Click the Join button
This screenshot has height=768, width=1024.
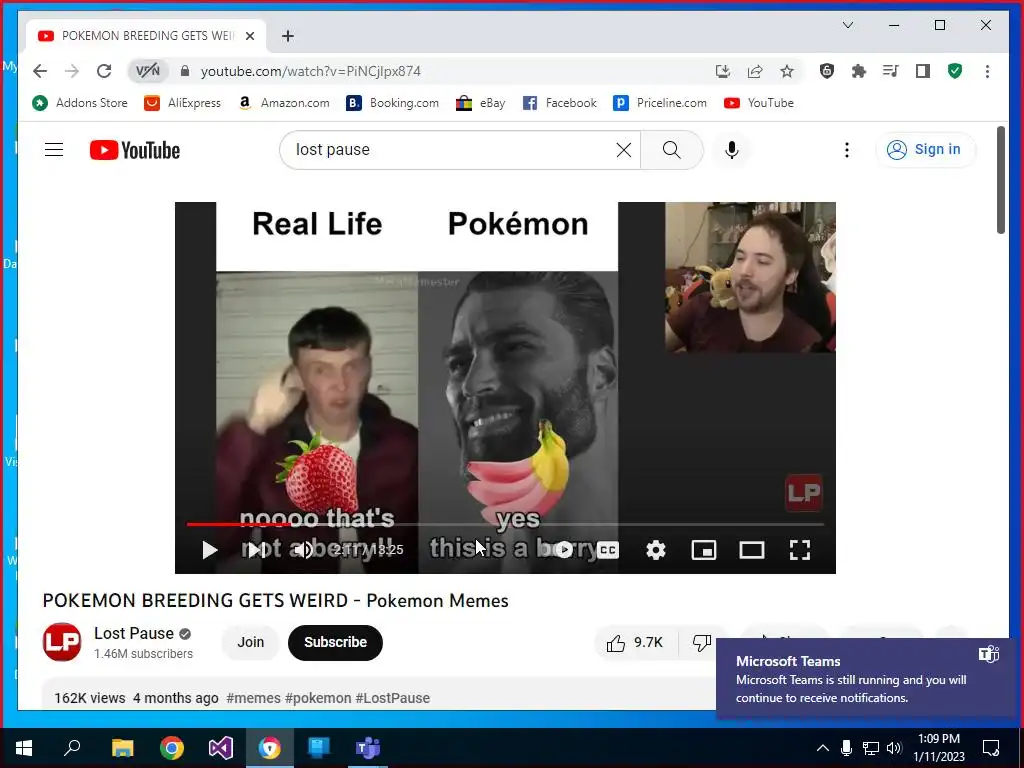(x=251, y=643)
